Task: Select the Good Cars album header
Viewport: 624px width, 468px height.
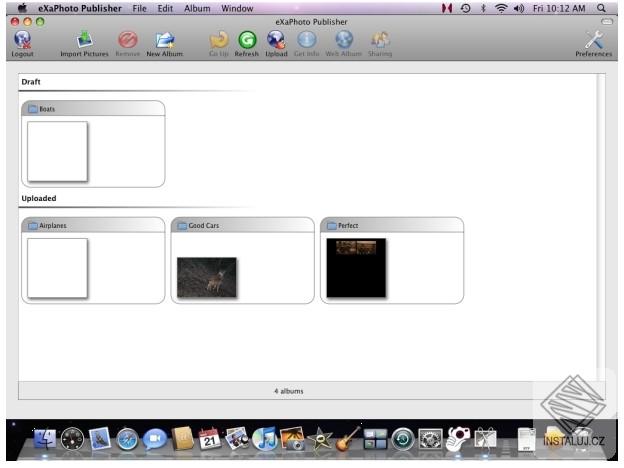Action: click(243, 225)
